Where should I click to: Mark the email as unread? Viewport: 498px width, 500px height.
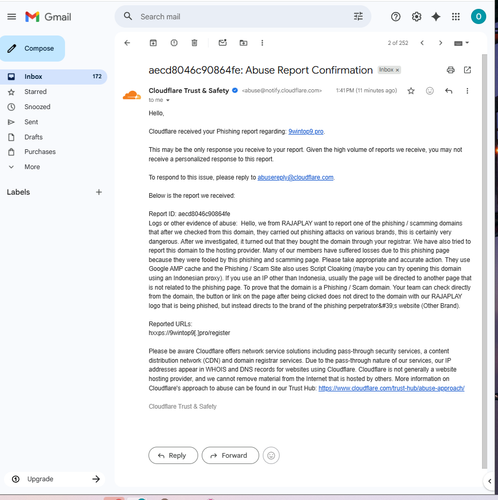223,43
